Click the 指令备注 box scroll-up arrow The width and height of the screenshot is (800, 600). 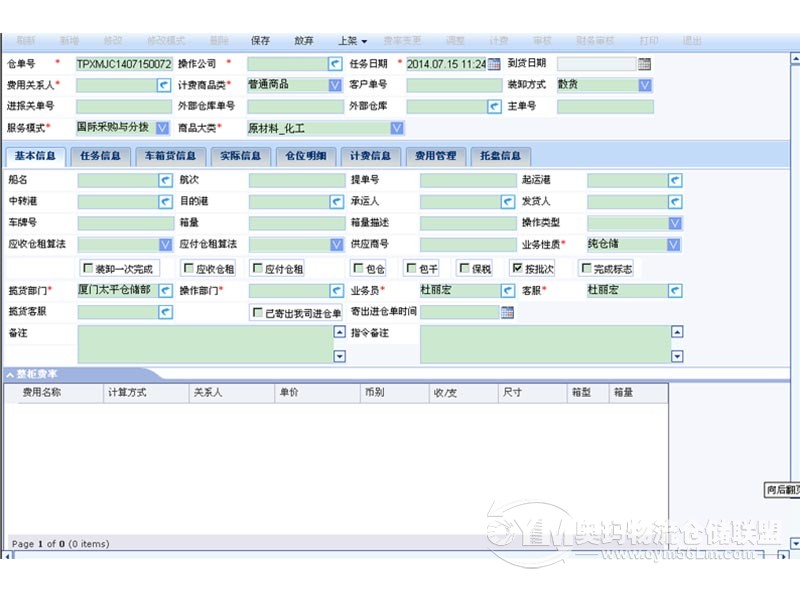(677, 332)
